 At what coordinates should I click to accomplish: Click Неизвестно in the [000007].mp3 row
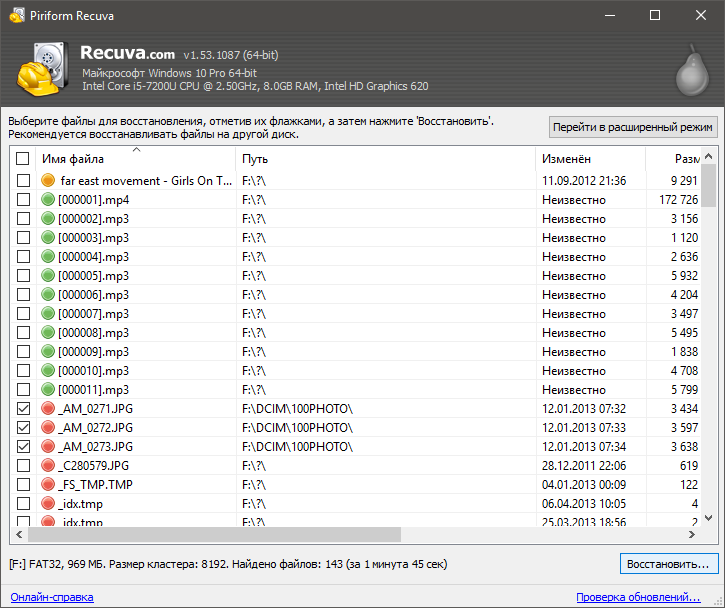coord(574,313)
